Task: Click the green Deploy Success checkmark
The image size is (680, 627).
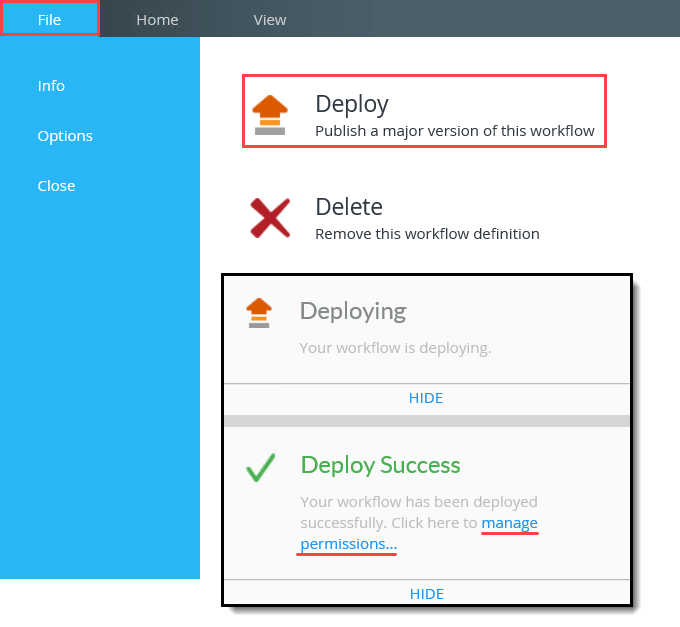Action: [x=260, y=467]
